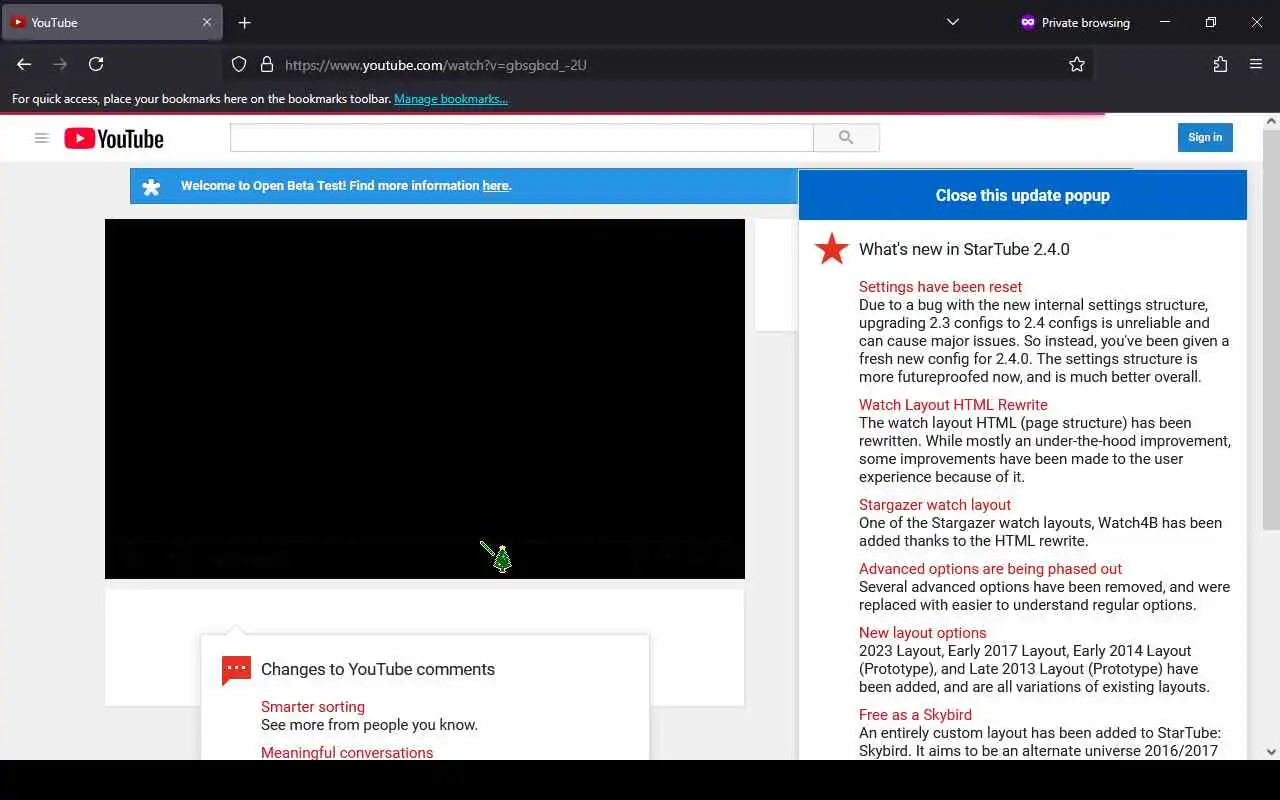Click 'Free as a Skybird' heading
The height and width of the screenshot is (800, 1280).
tap(915, 715)
